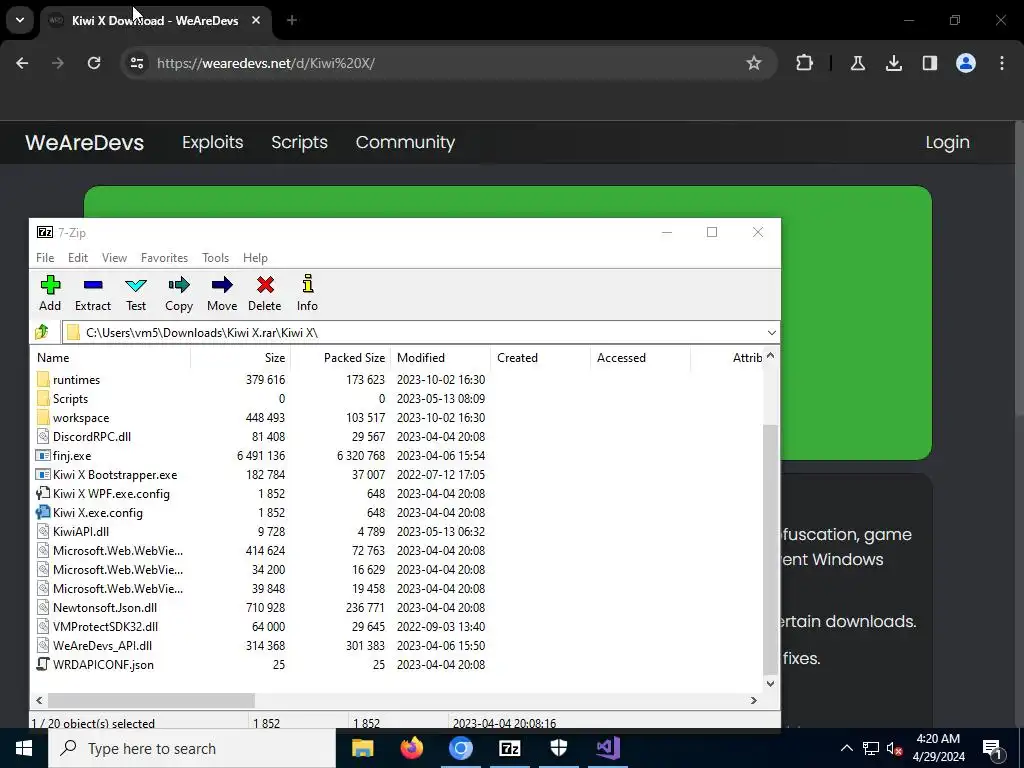This screenshot has height=768, width=1024.
Task: Select the finj.exe file icon
Action: [42, 456]
